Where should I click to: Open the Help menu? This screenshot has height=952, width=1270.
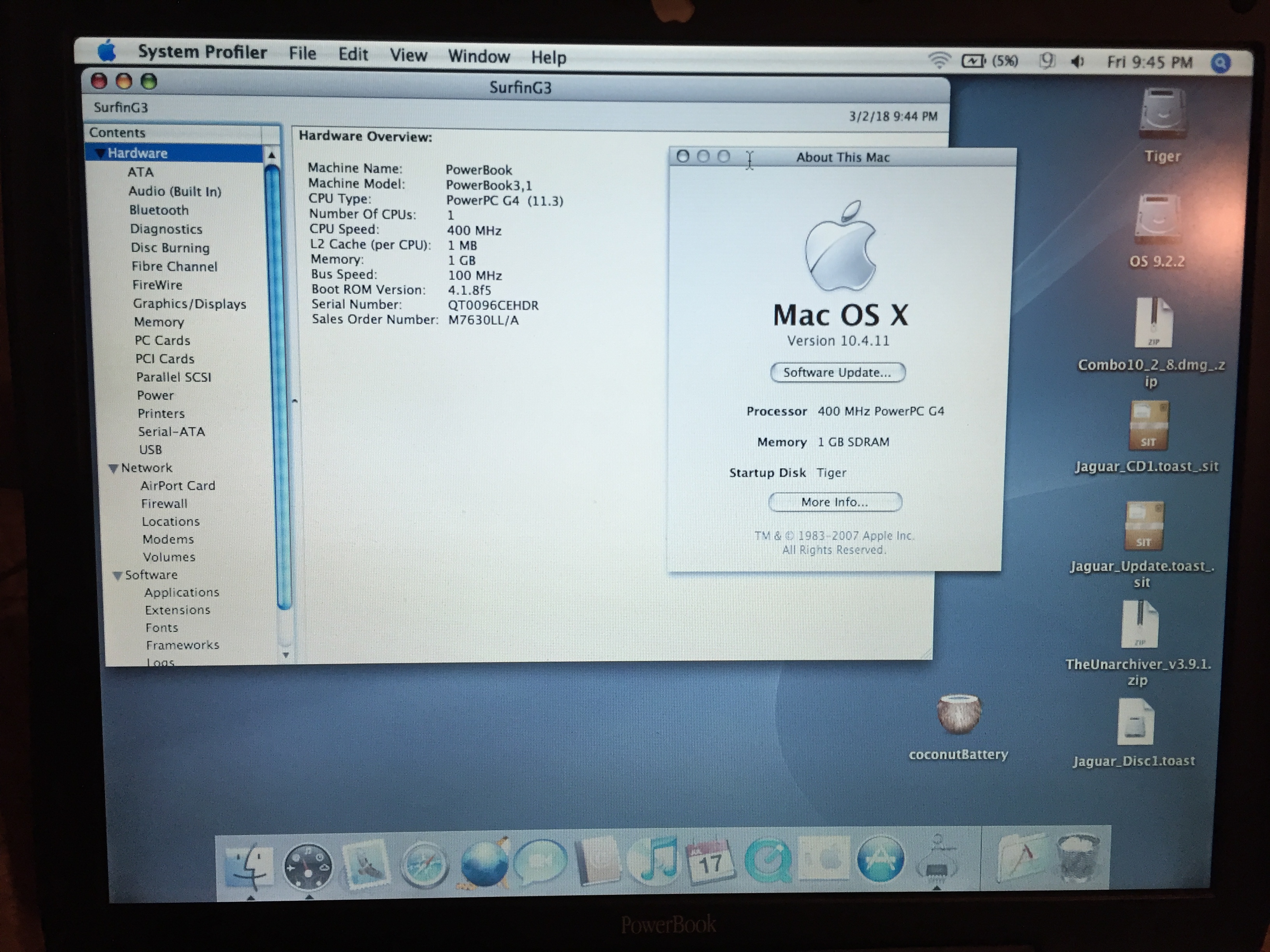(x=548, y=58)
